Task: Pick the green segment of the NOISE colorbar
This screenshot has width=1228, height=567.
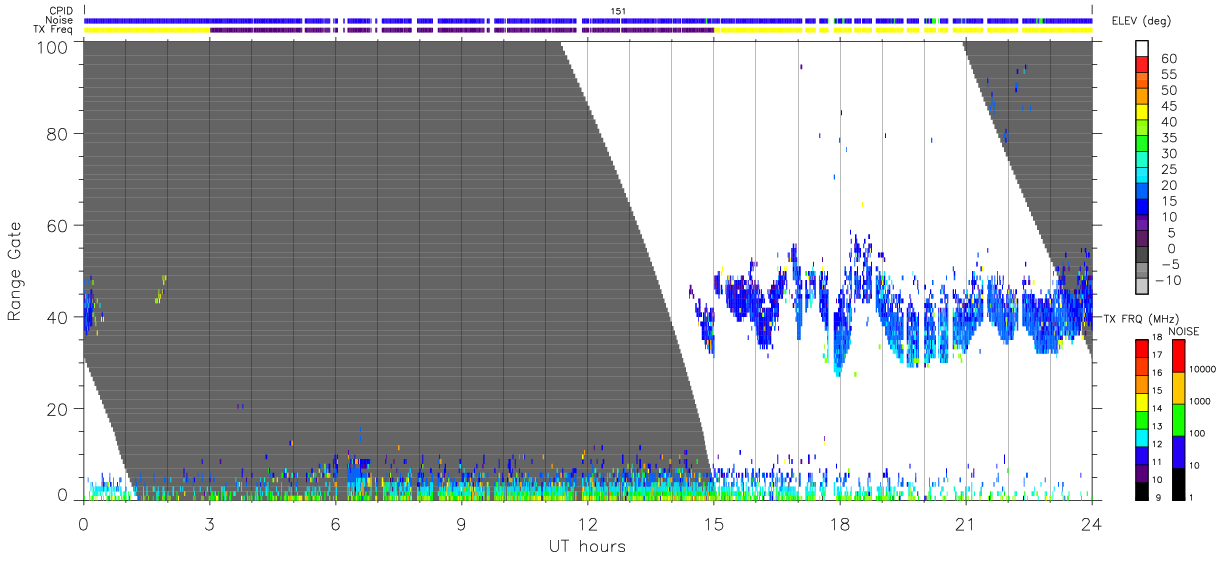Action: click(x=1179, y=419)
